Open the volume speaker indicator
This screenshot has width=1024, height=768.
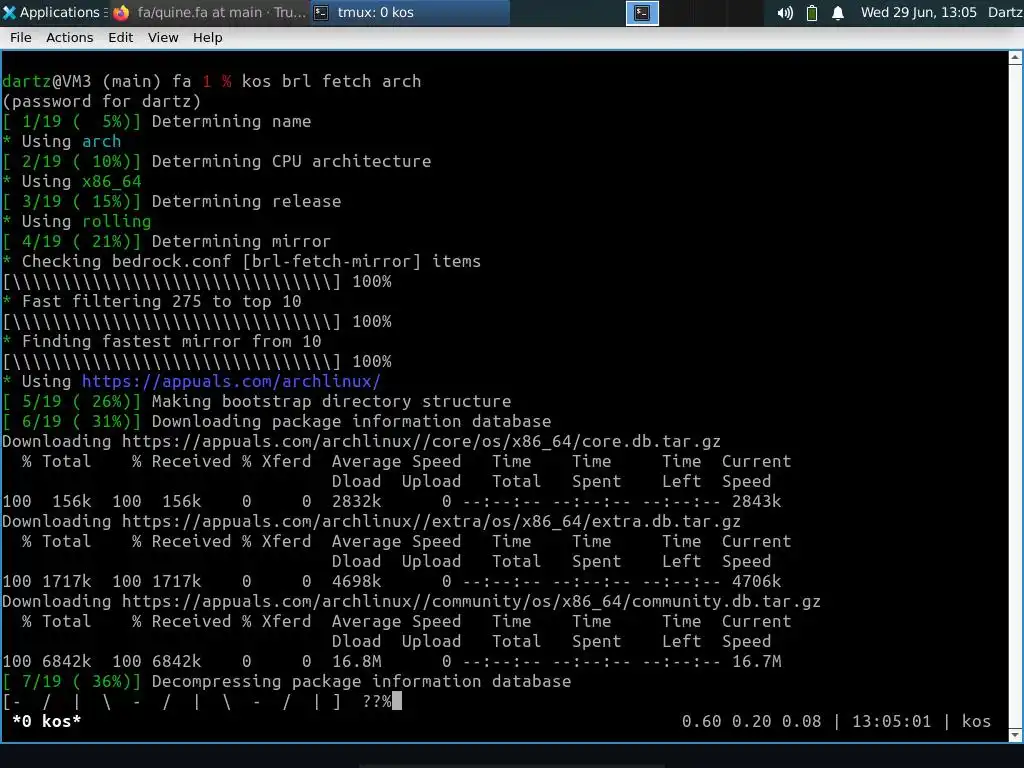(x=785, y=12)
